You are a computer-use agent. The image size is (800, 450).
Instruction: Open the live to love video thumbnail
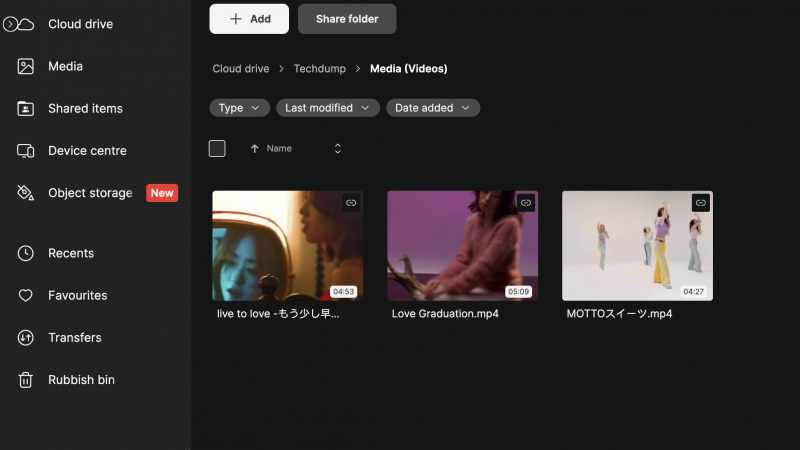[x=287, y=245]
